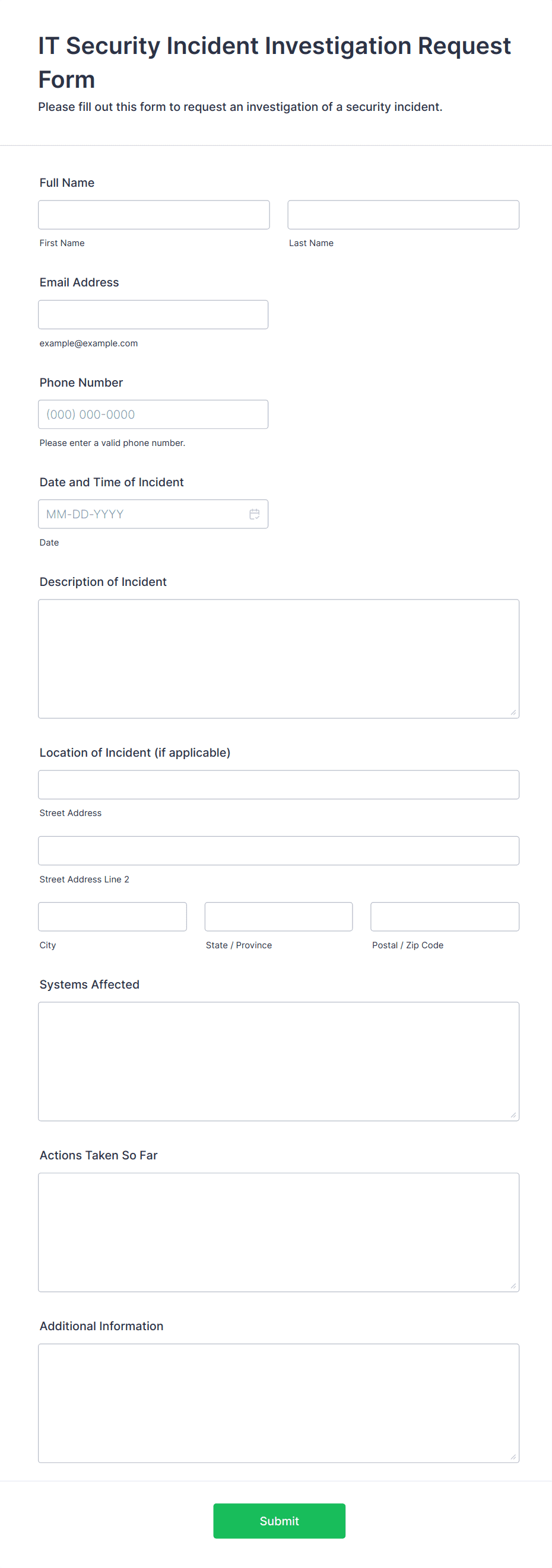Focus the City input field
Screen dimensions: 552x1568
tap(112, 917)
